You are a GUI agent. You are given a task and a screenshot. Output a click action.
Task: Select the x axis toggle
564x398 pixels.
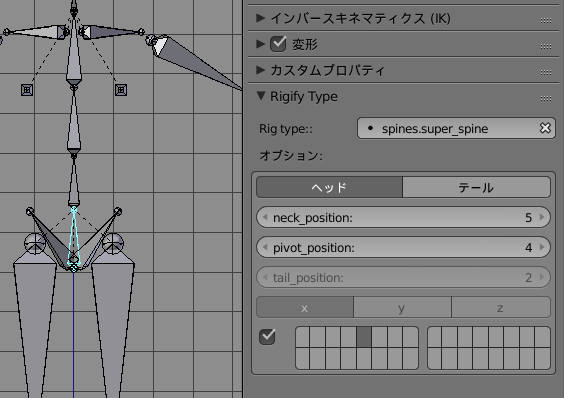point(305,307)
